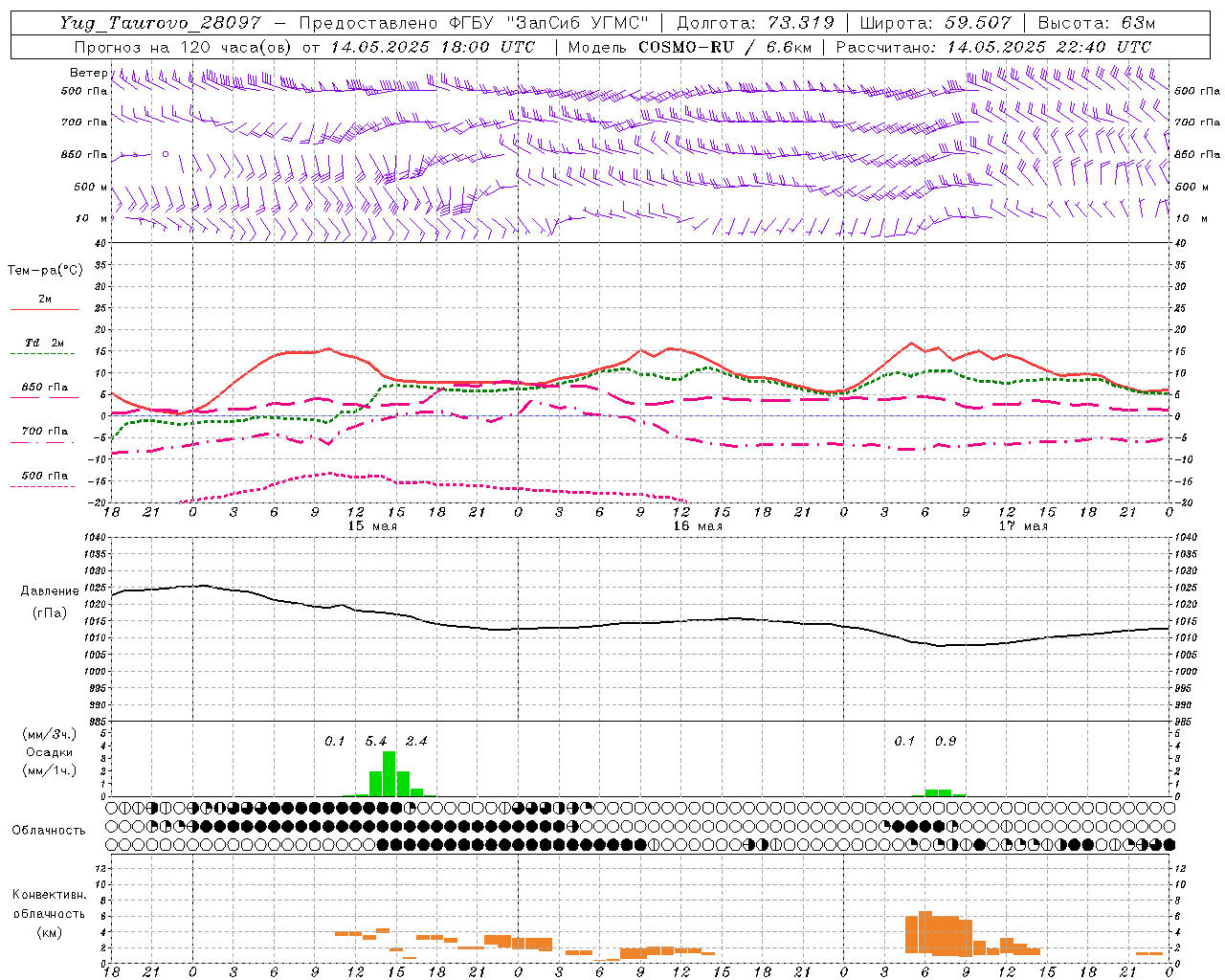
Task: Select the text ФГБУ "ЗапСиб УГМС"
Action: coord(548,23)
